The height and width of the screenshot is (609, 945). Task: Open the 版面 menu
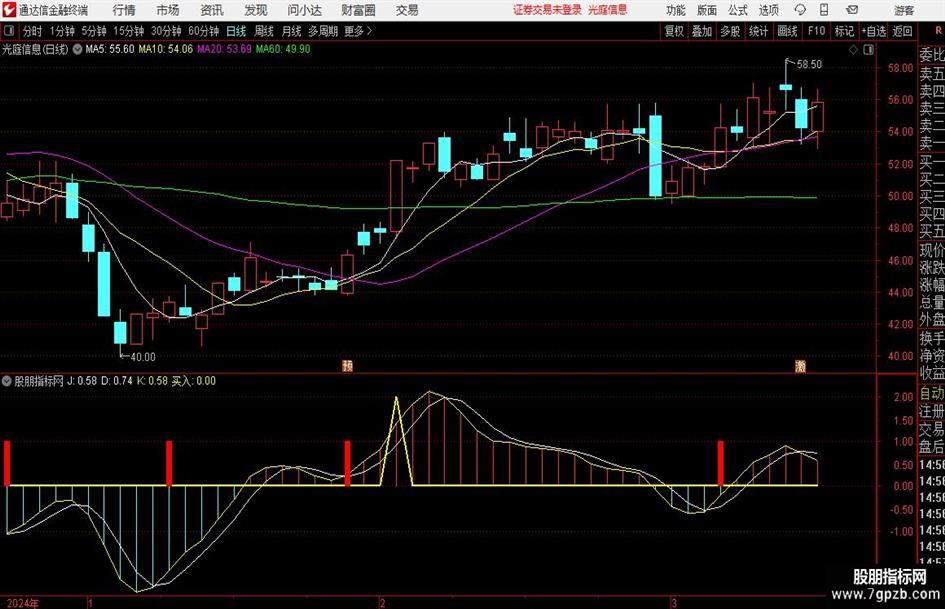707,10
